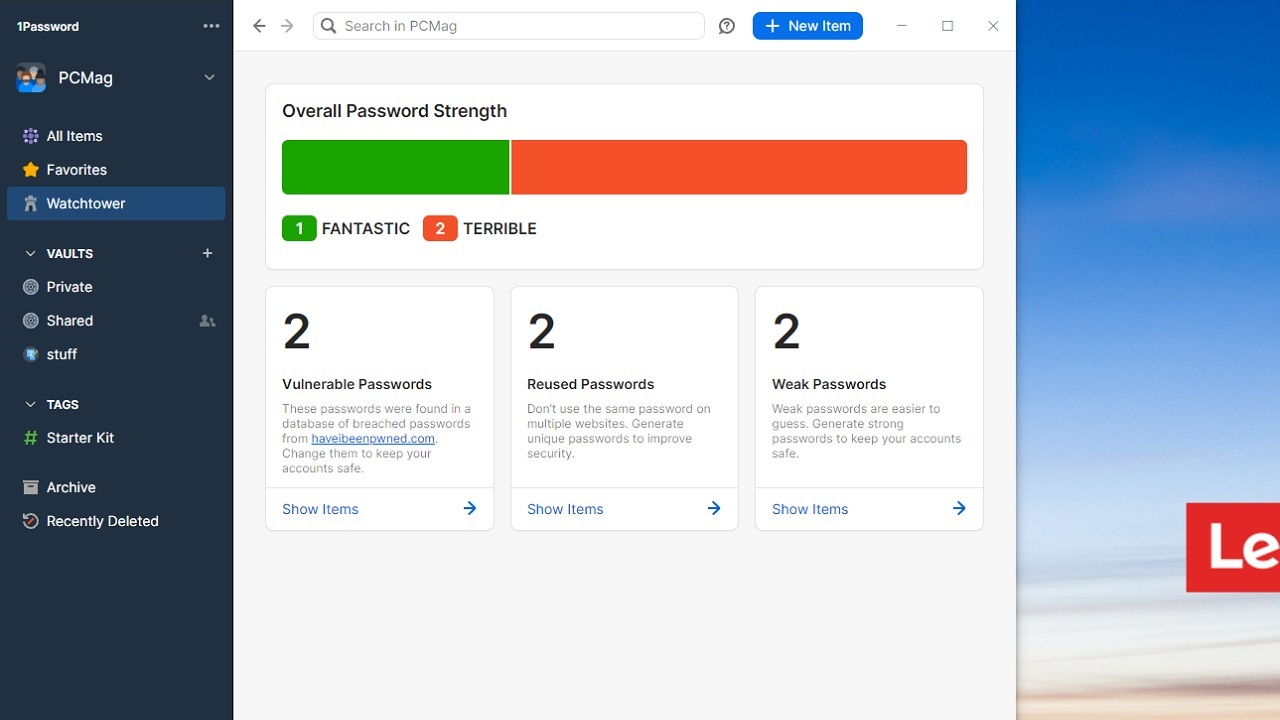Close the 1Password window
Viewport: 1280px width, 720px height.
(x=993, y=26)
